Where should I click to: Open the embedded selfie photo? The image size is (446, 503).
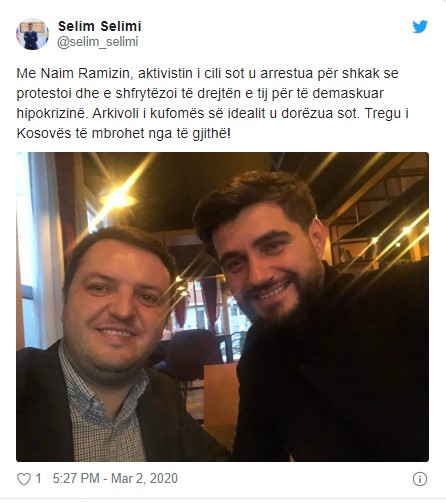click(x=222, y=307)
